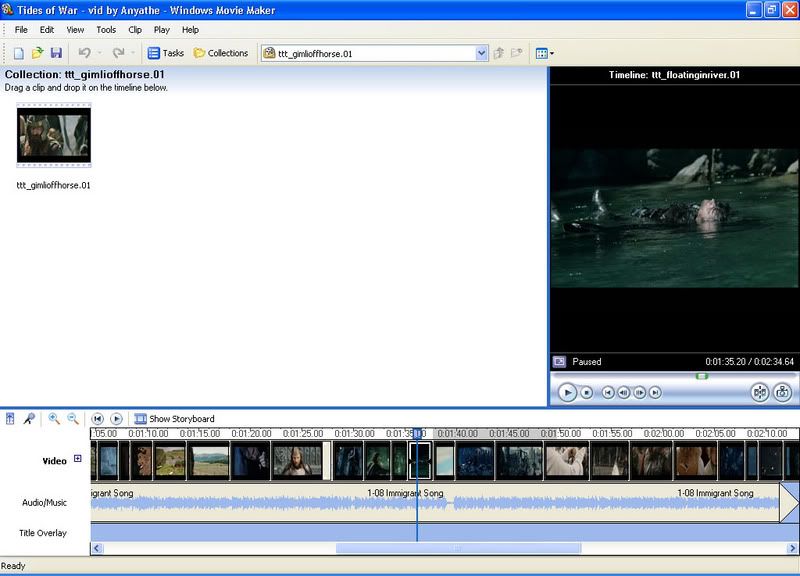This screenshot has width=800, height=576.
Task: Click the 0:02:00.00 mark on the ruler
Action: coord(663,434)
